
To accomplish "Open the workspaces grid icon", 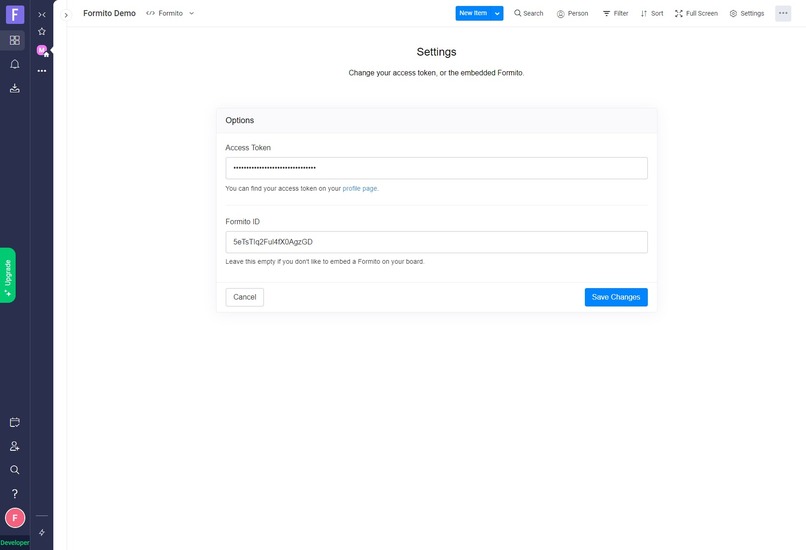I will pos(15,40).
